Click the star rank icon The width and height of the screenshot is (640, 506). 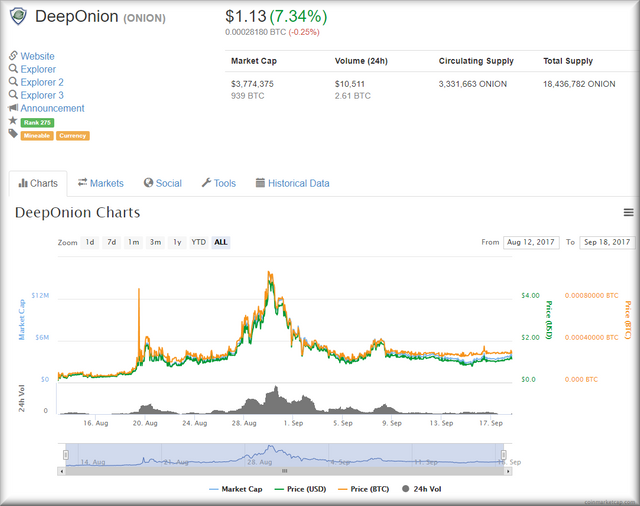click(13, 121)
